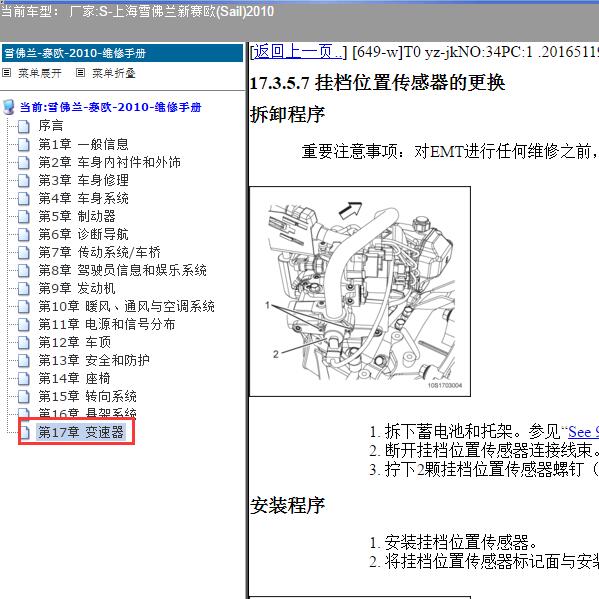599x599 pixels.
Task: Open chapter 第15章 转向系统
Action: pos(87,396)
